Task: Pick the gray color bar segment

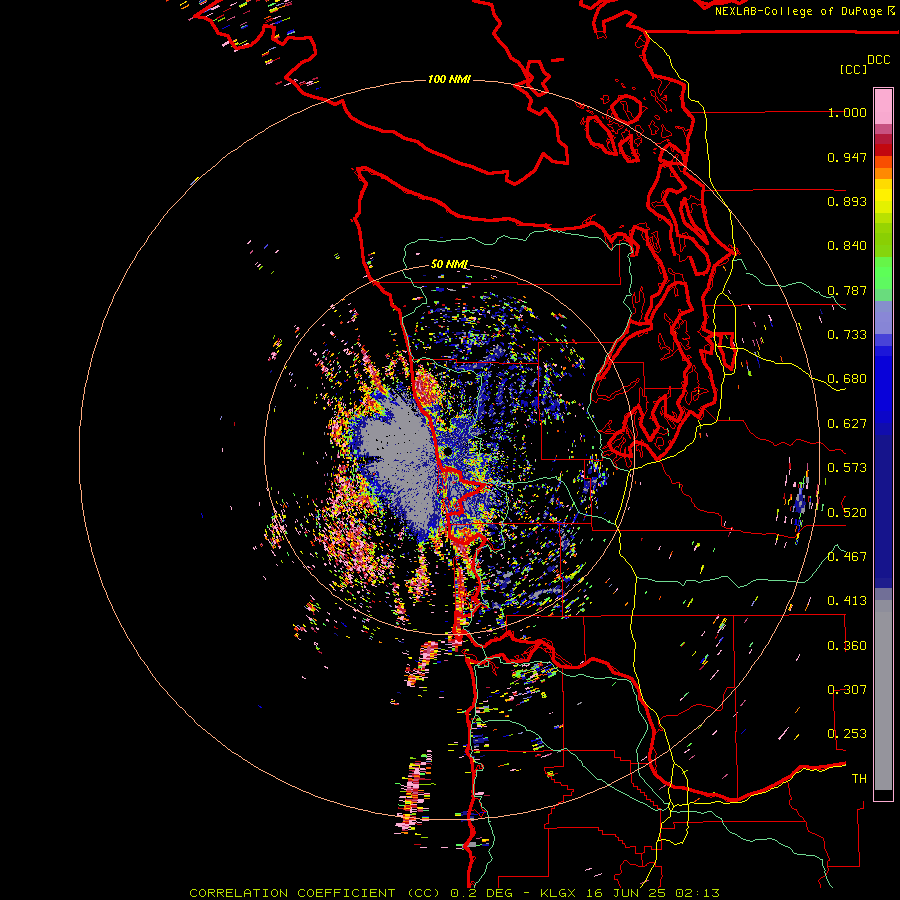Action: click(x=883, y=696)
